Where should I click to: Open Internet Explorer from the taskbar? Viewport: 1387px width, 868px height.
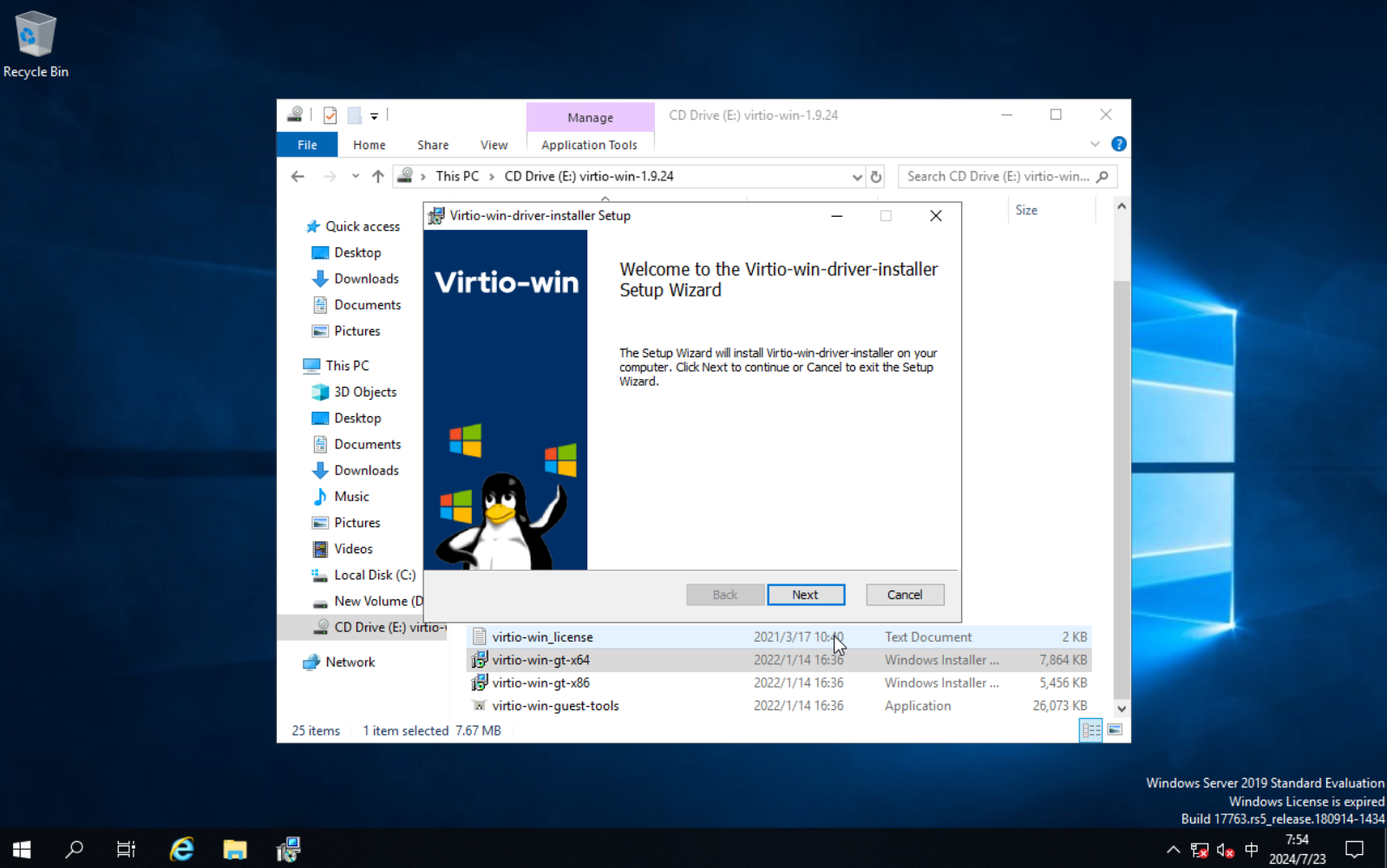click(181, 849)
